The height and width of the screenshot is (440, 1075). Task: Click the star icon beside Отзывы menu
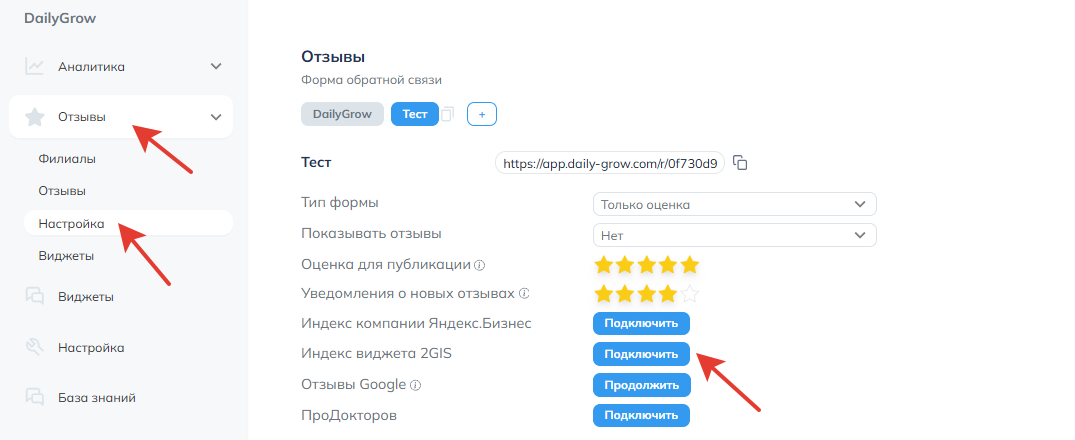coord(34,117)
